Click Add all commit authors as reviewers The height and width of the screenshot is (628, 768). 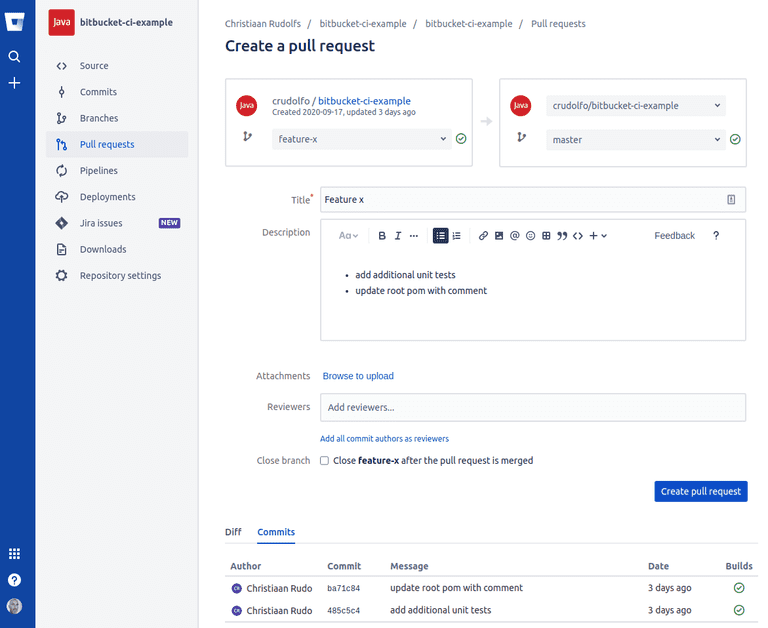384,438
